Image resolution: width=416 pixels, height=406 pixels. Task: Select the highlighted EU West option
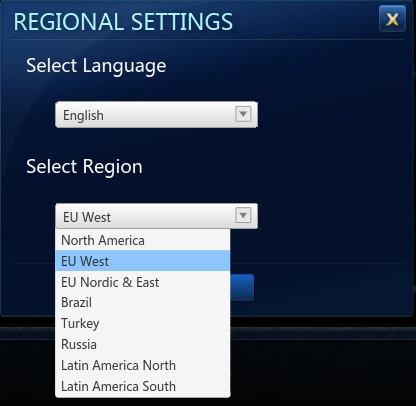tap(143, 261)
